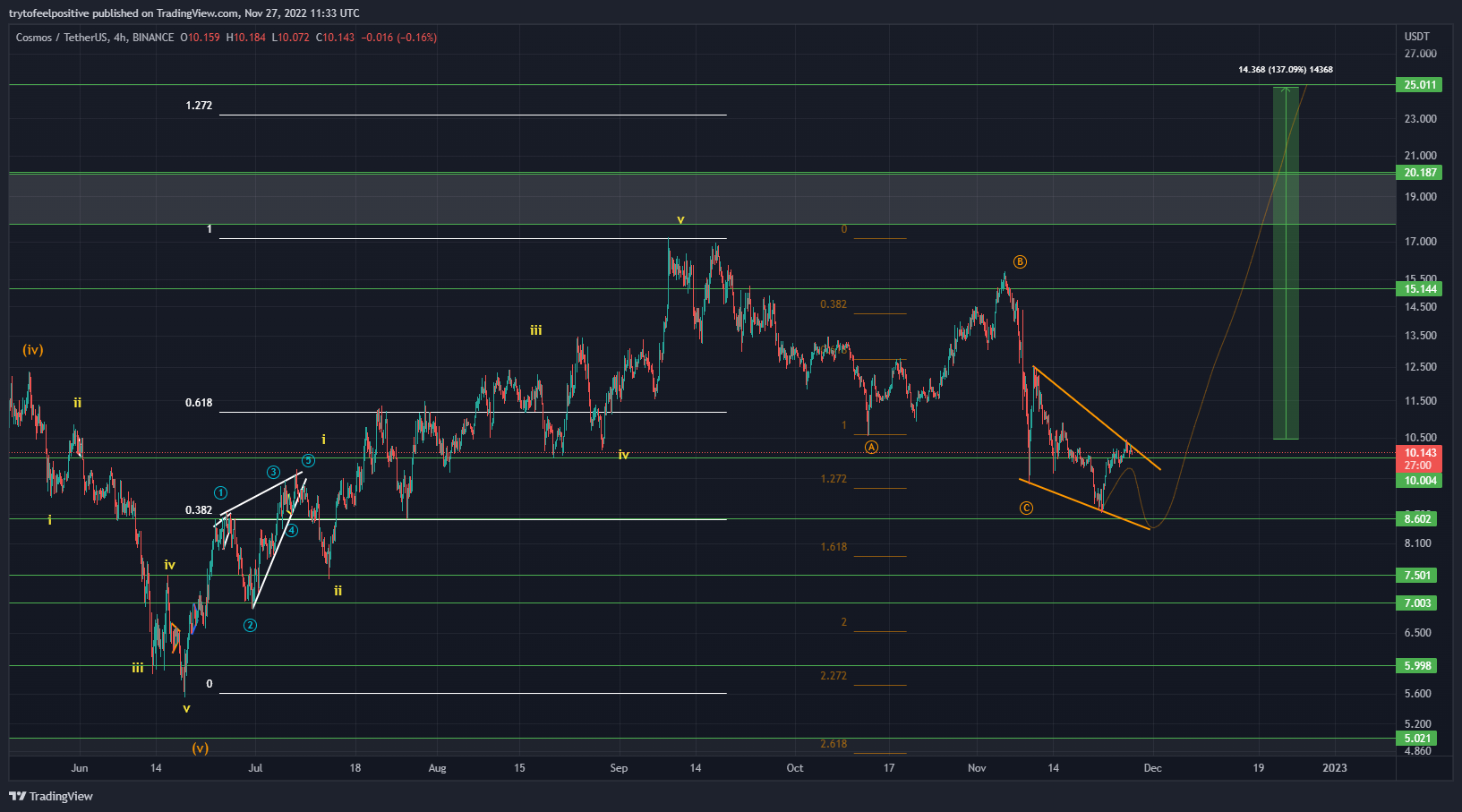
Task: Select the yellow iii label above August rally
Action: point(536,331)
